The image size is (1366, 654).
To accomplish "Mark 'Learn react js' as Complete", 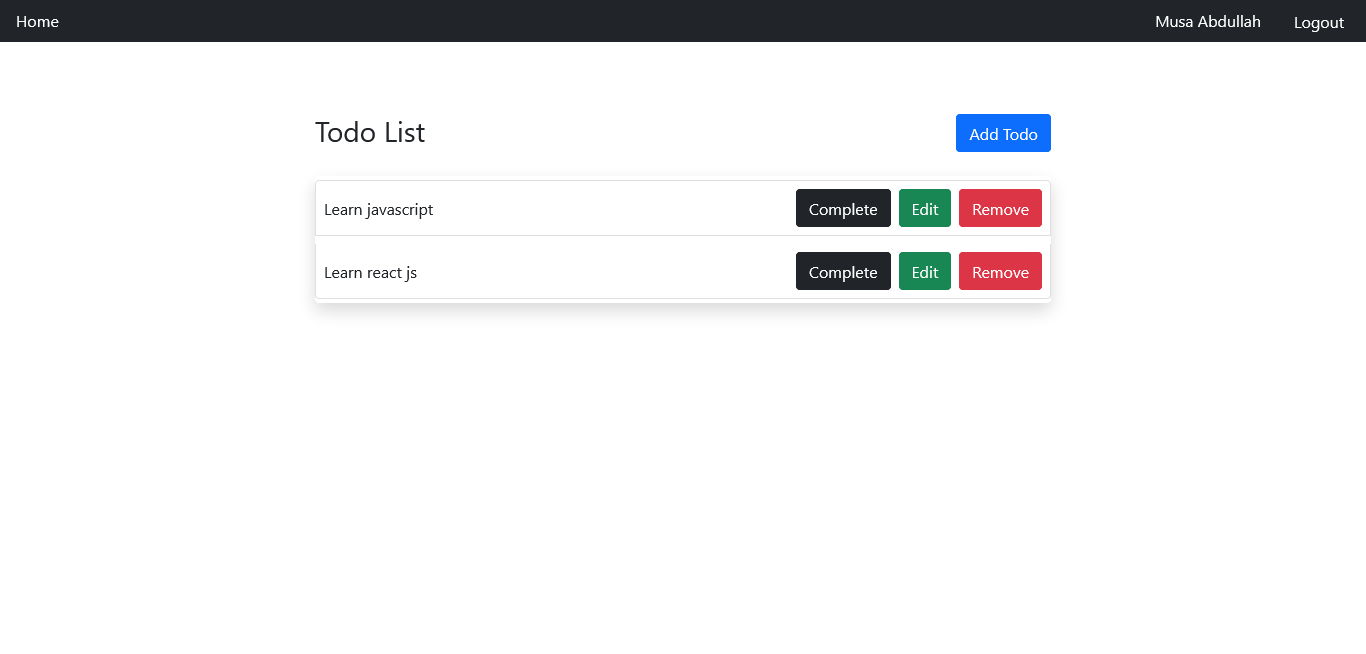I will point(843,271).
